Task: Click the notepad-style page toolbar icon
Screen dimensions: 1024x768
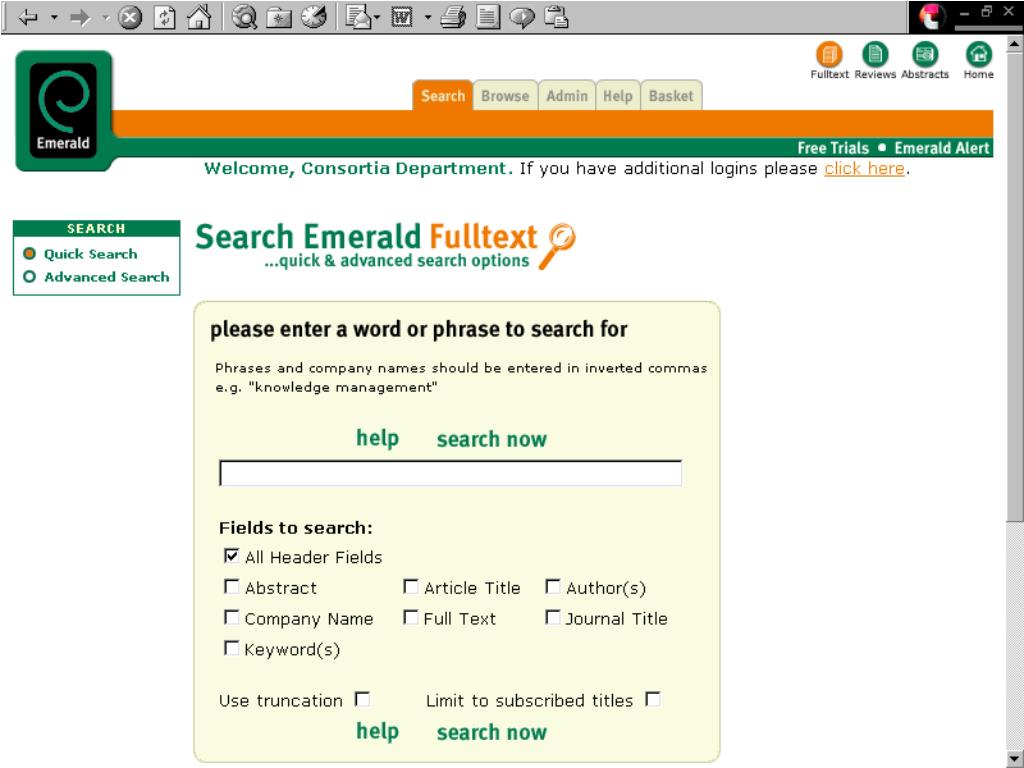Action: pos(487,17)
